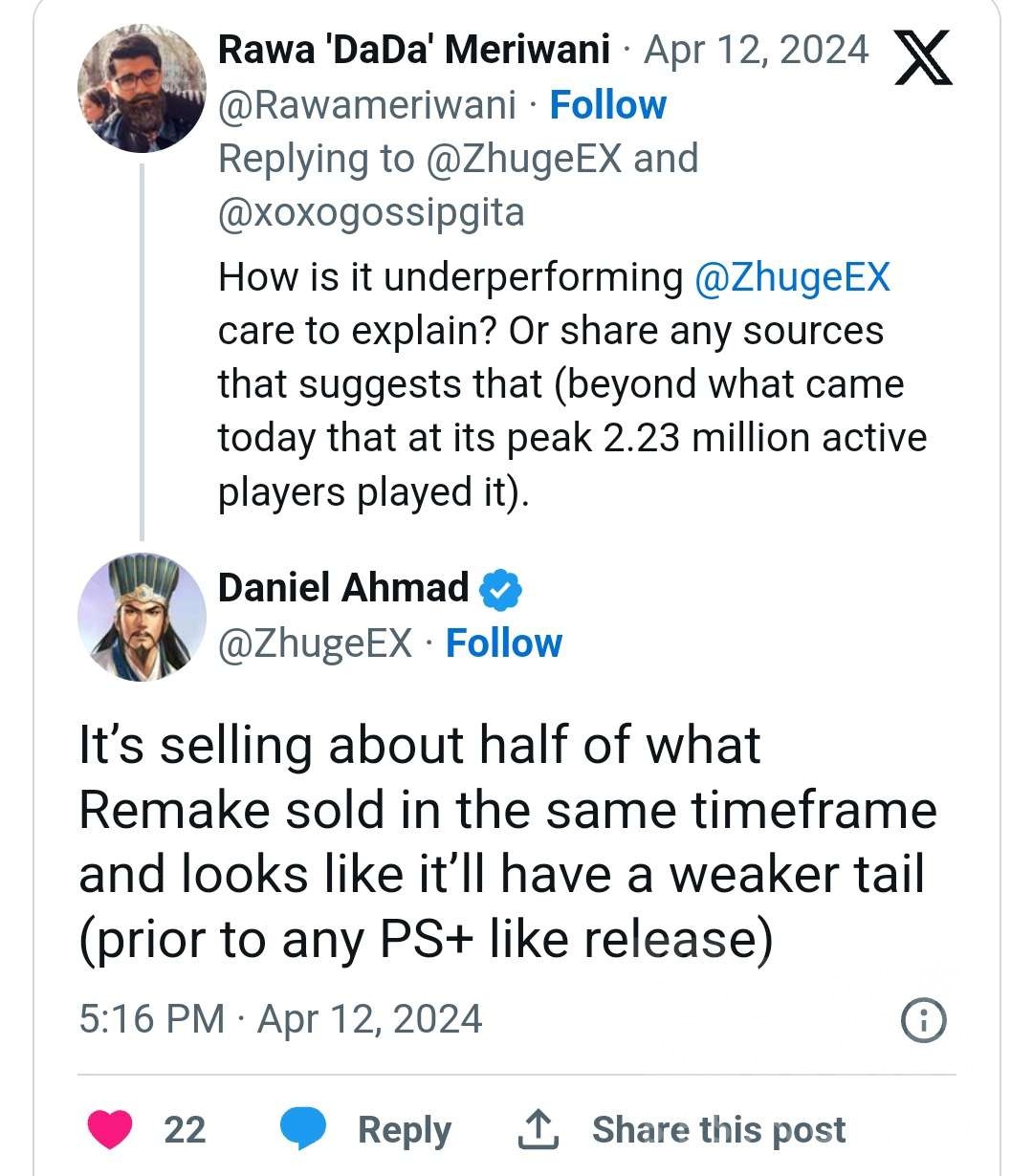Open the Apr 12, 2024 date beside Rawa's name
This screenshot has width=1011, height=1176.
tap(756, 50)
